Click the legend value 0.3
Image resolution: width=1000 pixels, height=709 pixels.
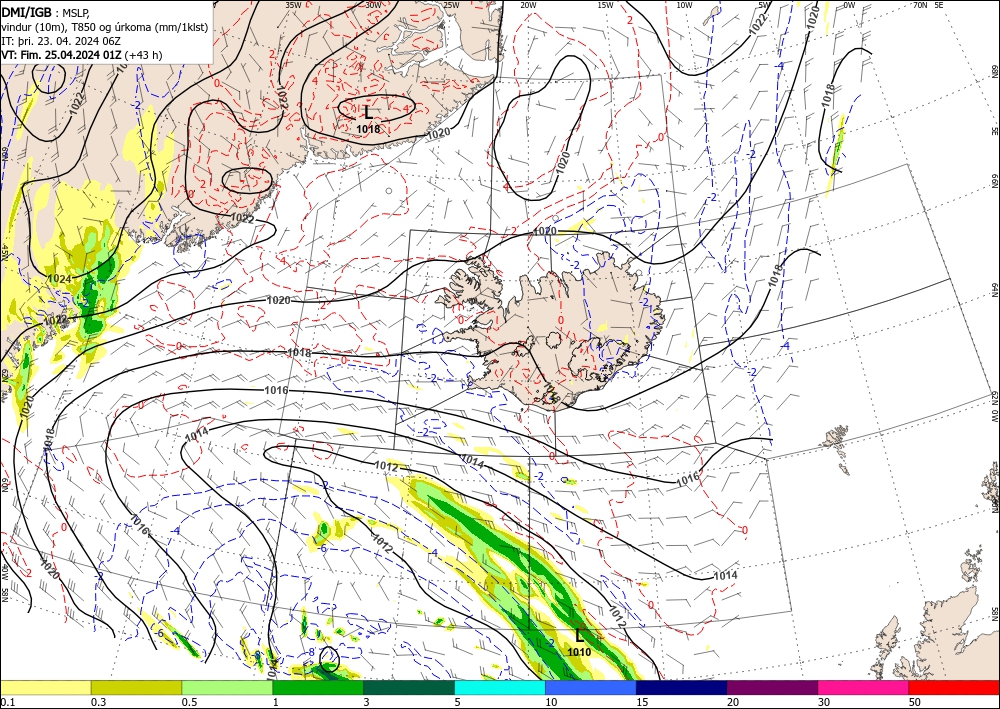click(x=98, y=702)
